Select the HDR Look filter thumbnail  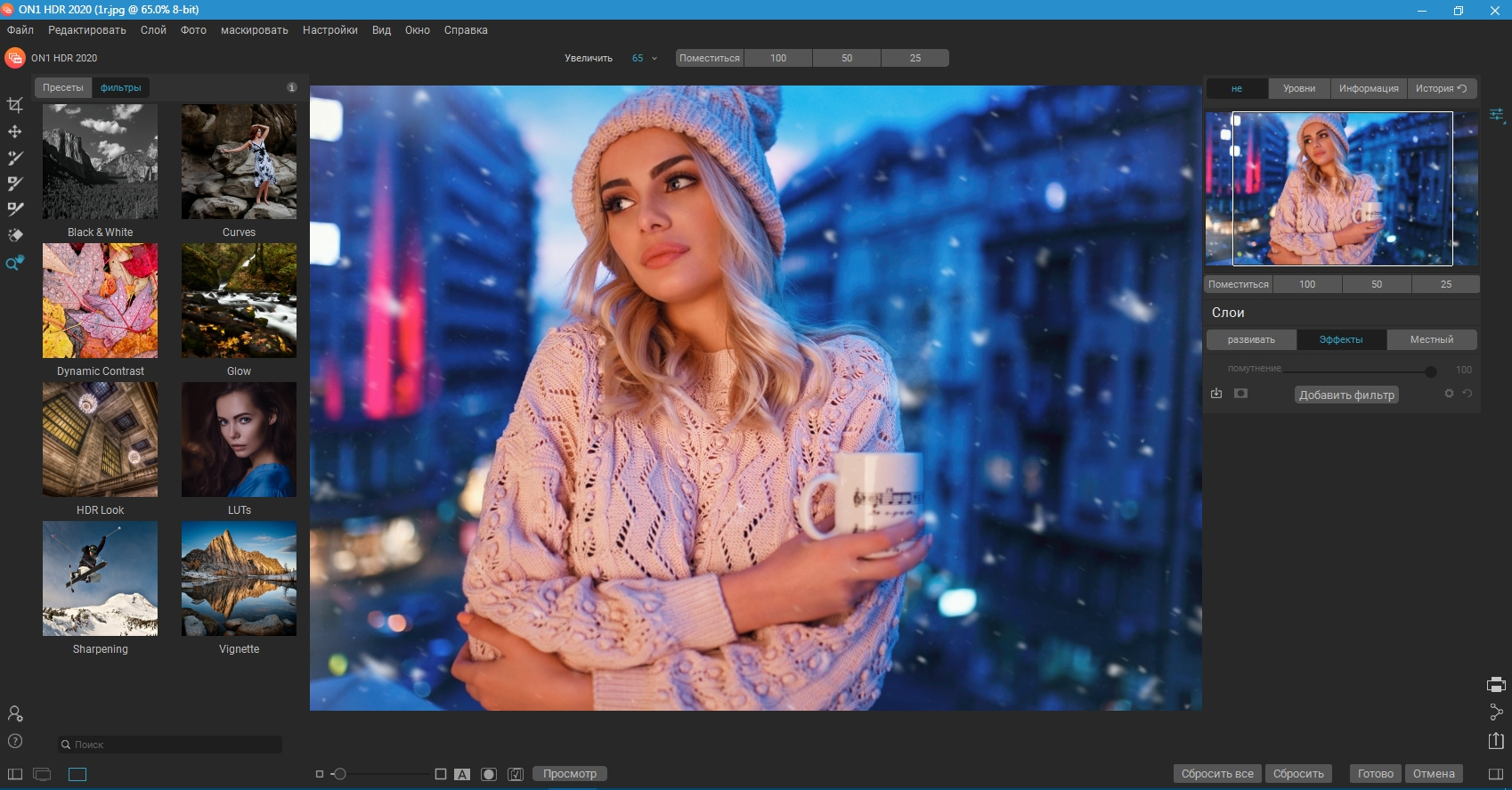click(x=101, y=439)
